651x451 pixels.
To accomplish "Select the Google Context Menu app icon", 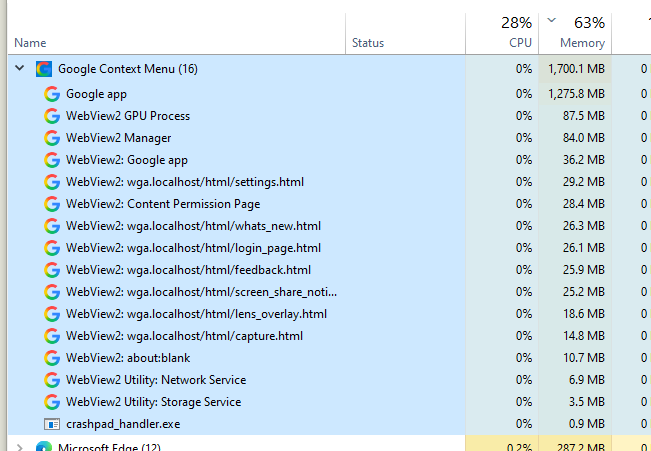I will [x=44, y=69].
